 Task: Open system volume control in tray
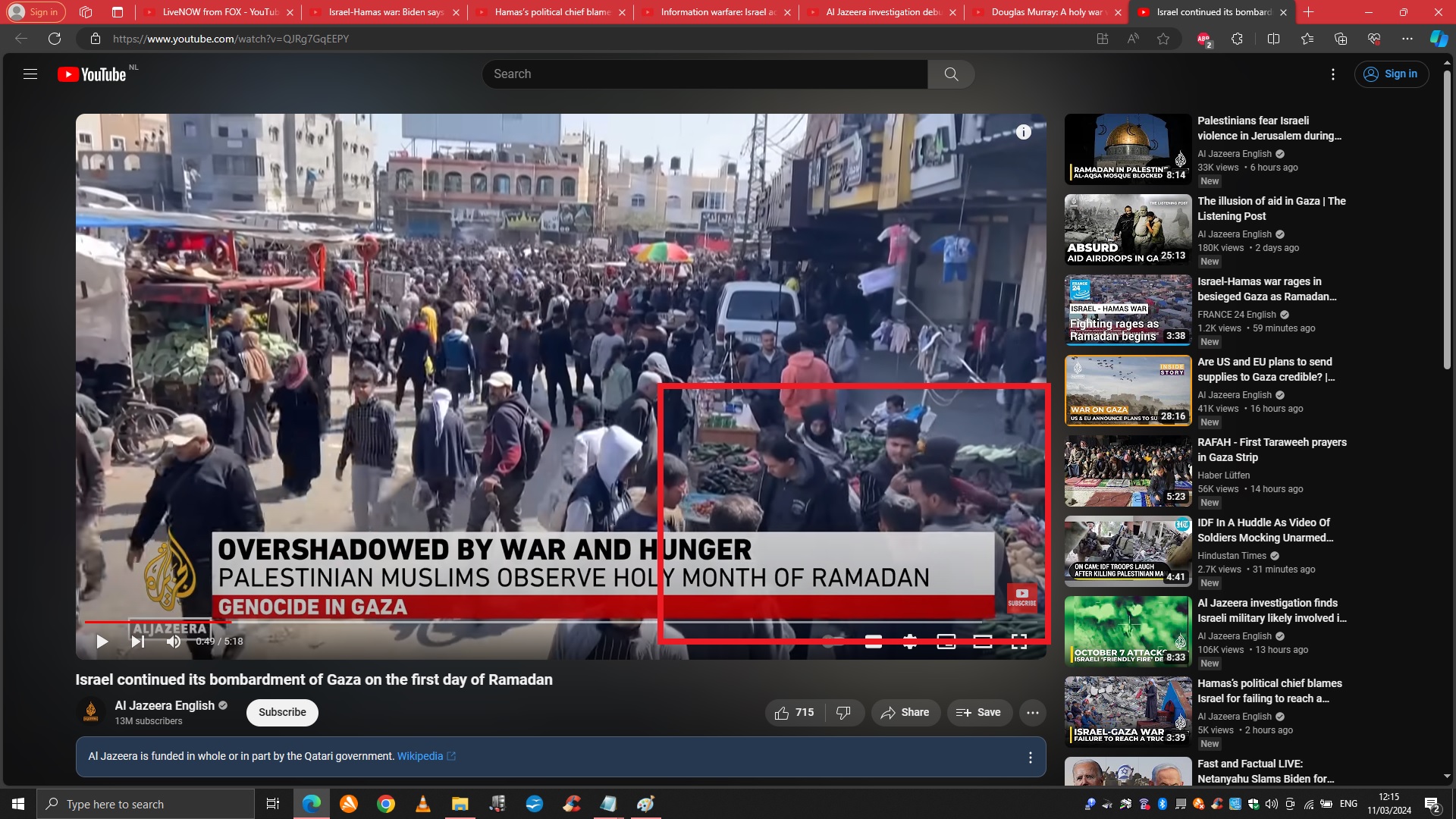tap(1272, 804)
